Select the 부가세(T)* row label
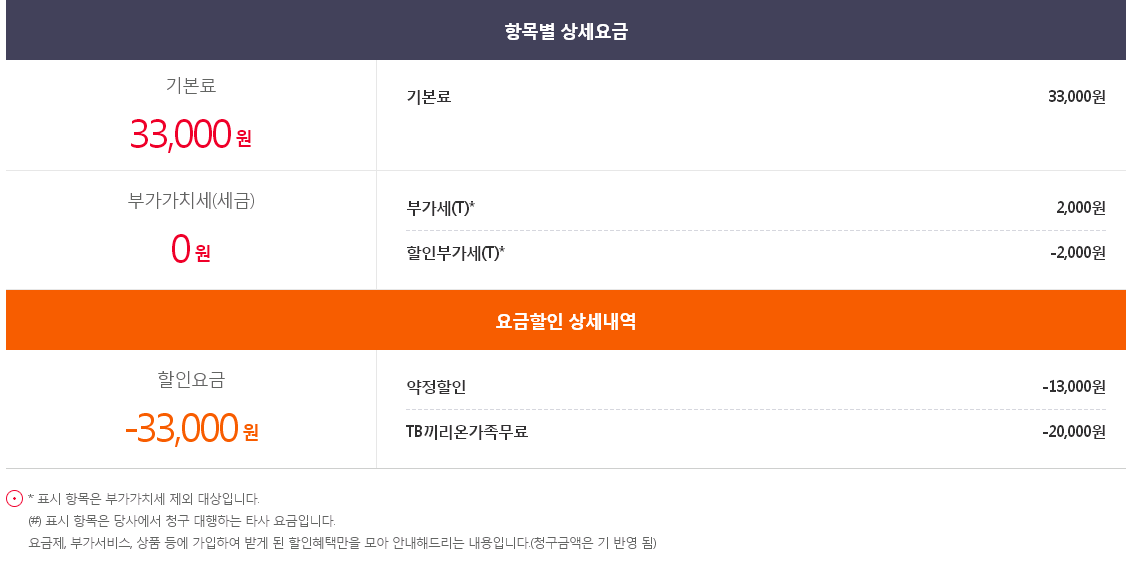The image size is (1128, 565). [x=440, y=208]
